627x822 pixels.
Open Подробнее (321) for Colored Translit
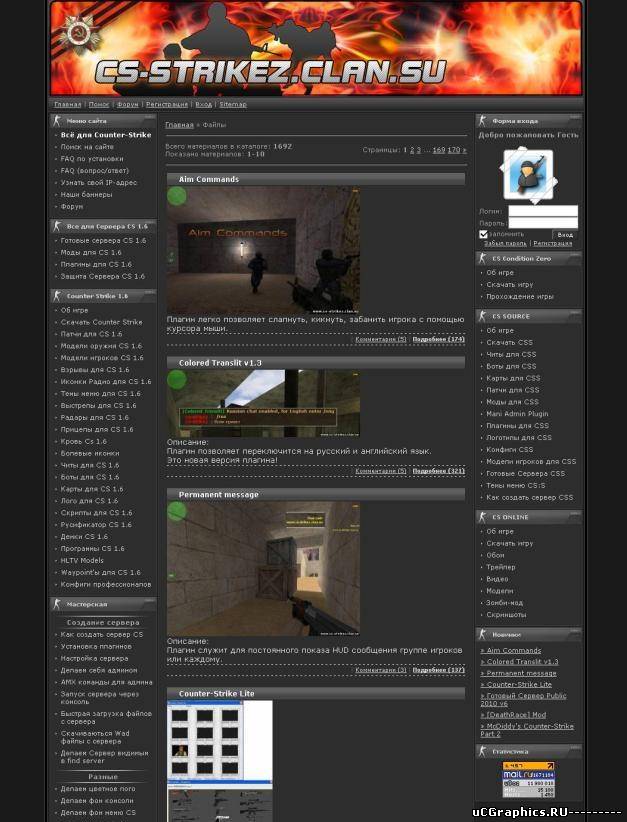438,471
